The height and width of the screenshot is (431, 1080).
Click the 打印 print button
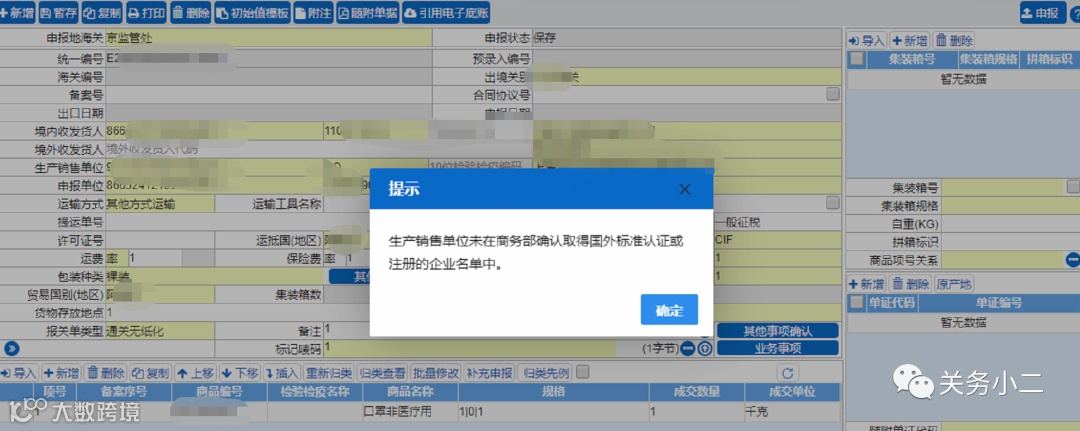tap(146, 12)
